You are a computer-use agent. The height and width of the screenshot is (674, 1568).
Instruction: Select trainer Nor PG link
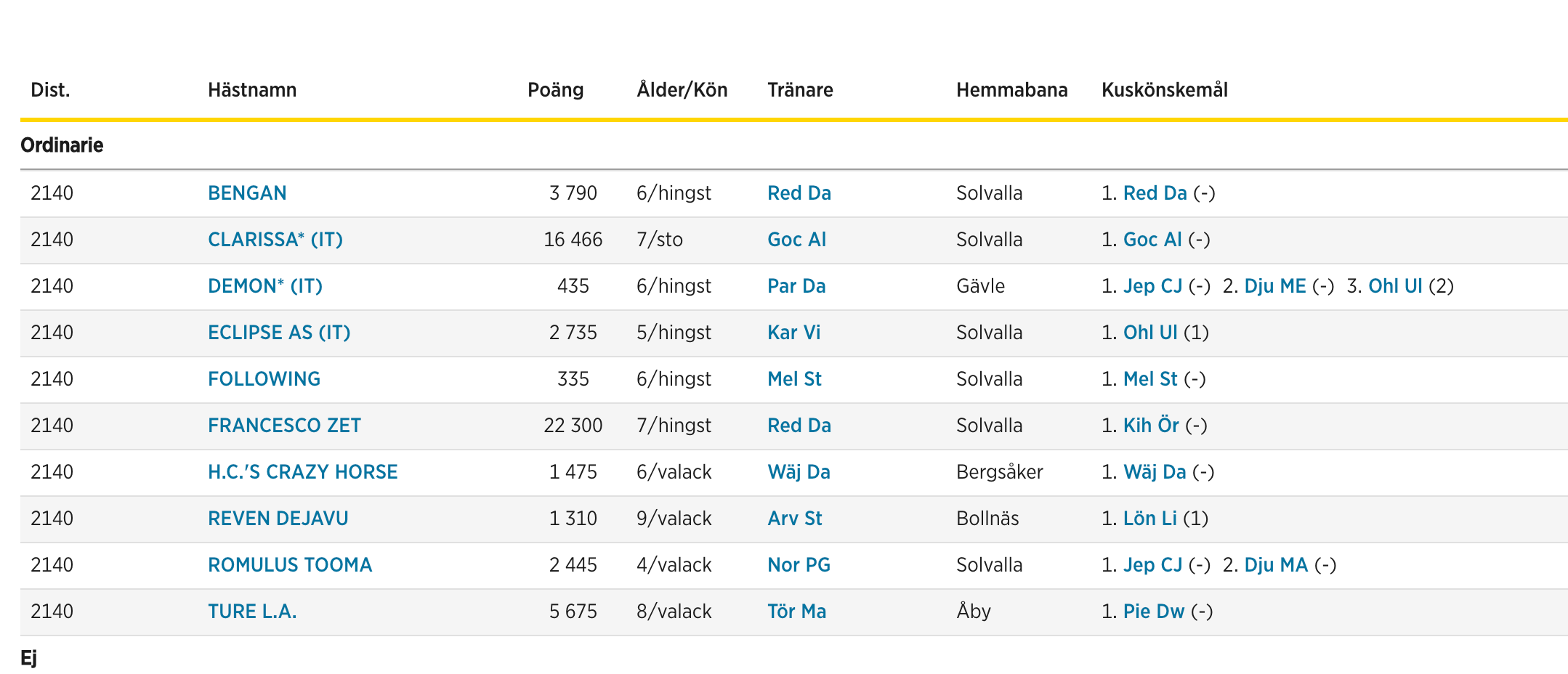[799, 565]
